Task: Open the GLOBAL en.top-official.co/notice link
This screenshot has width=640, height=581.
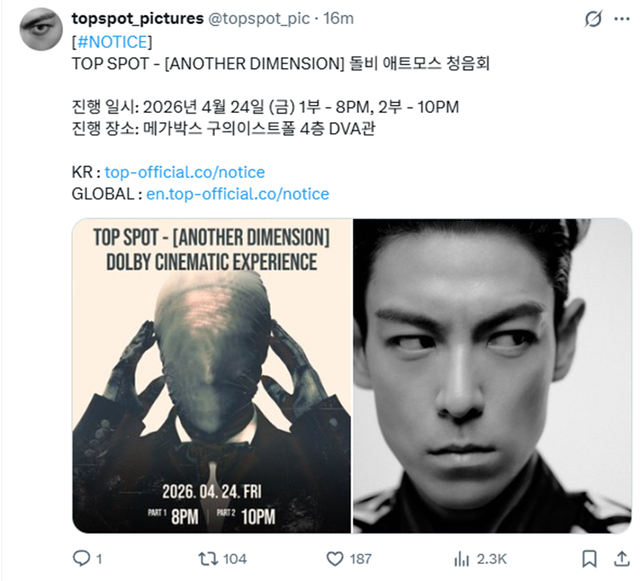Action: tap(238, 194)
